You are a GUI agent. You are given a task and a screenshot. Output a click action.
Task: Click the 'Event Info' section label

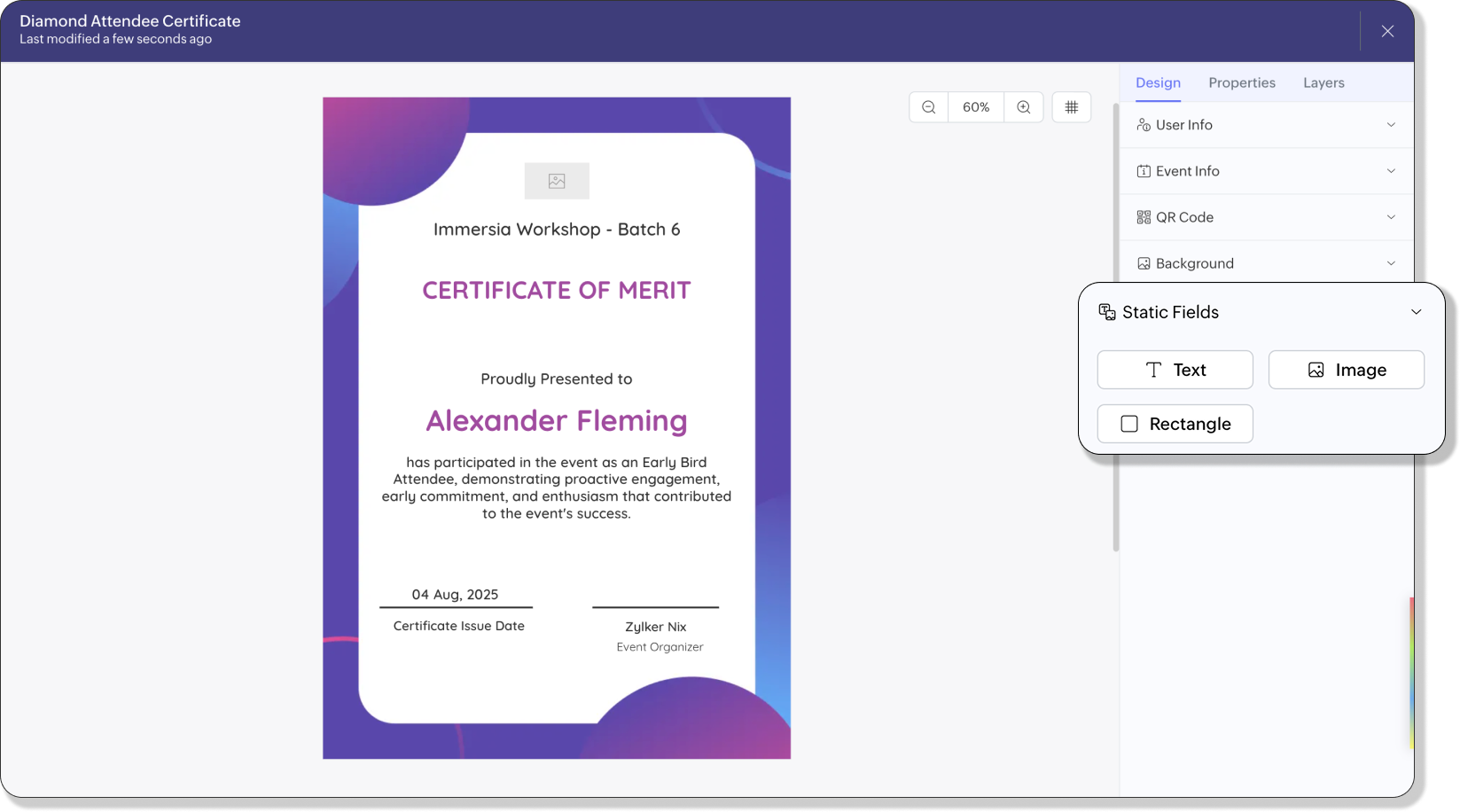[1188, 171]
